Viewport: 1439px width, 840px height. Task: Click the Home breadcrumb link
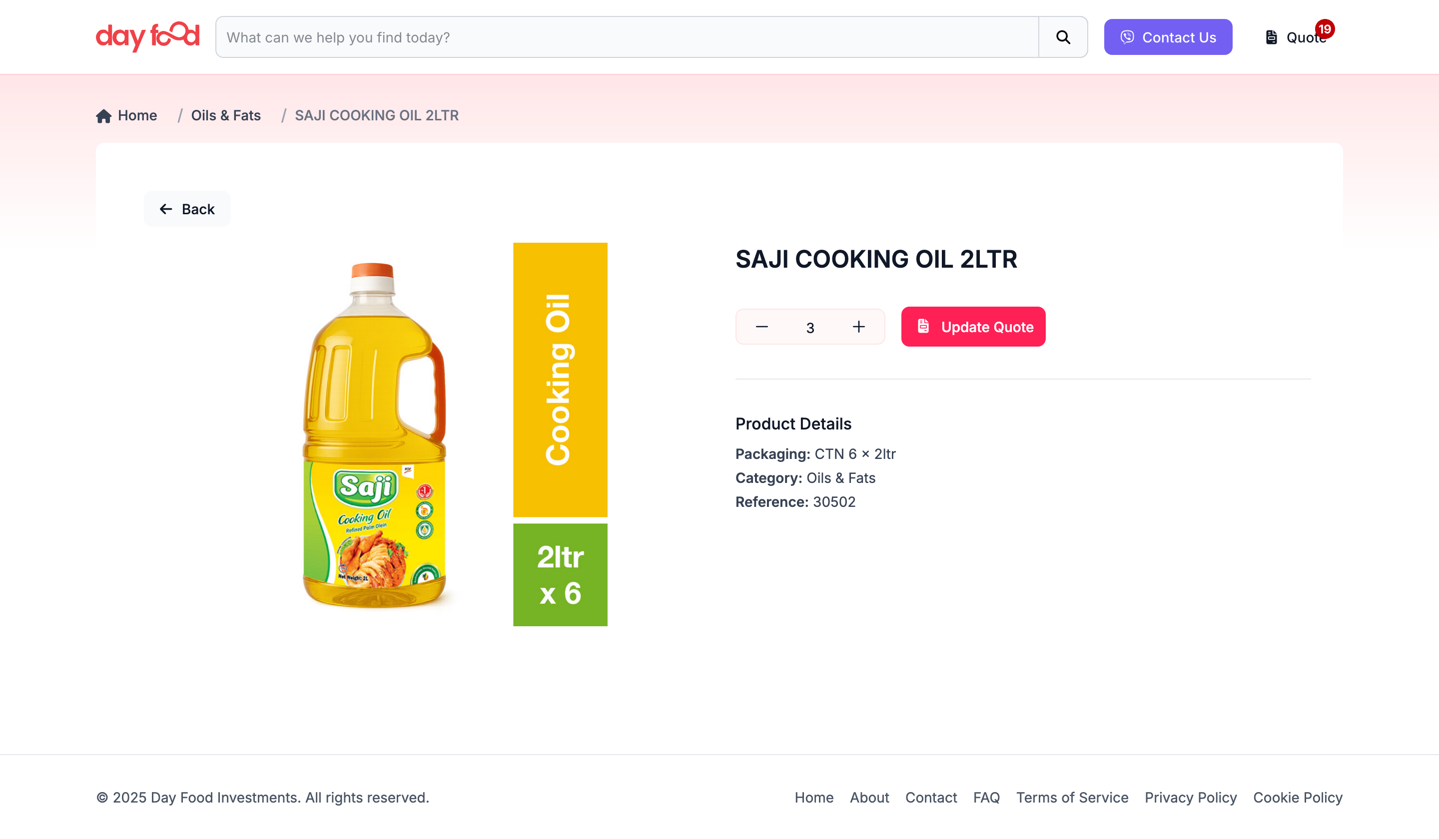tap(137, 116)
